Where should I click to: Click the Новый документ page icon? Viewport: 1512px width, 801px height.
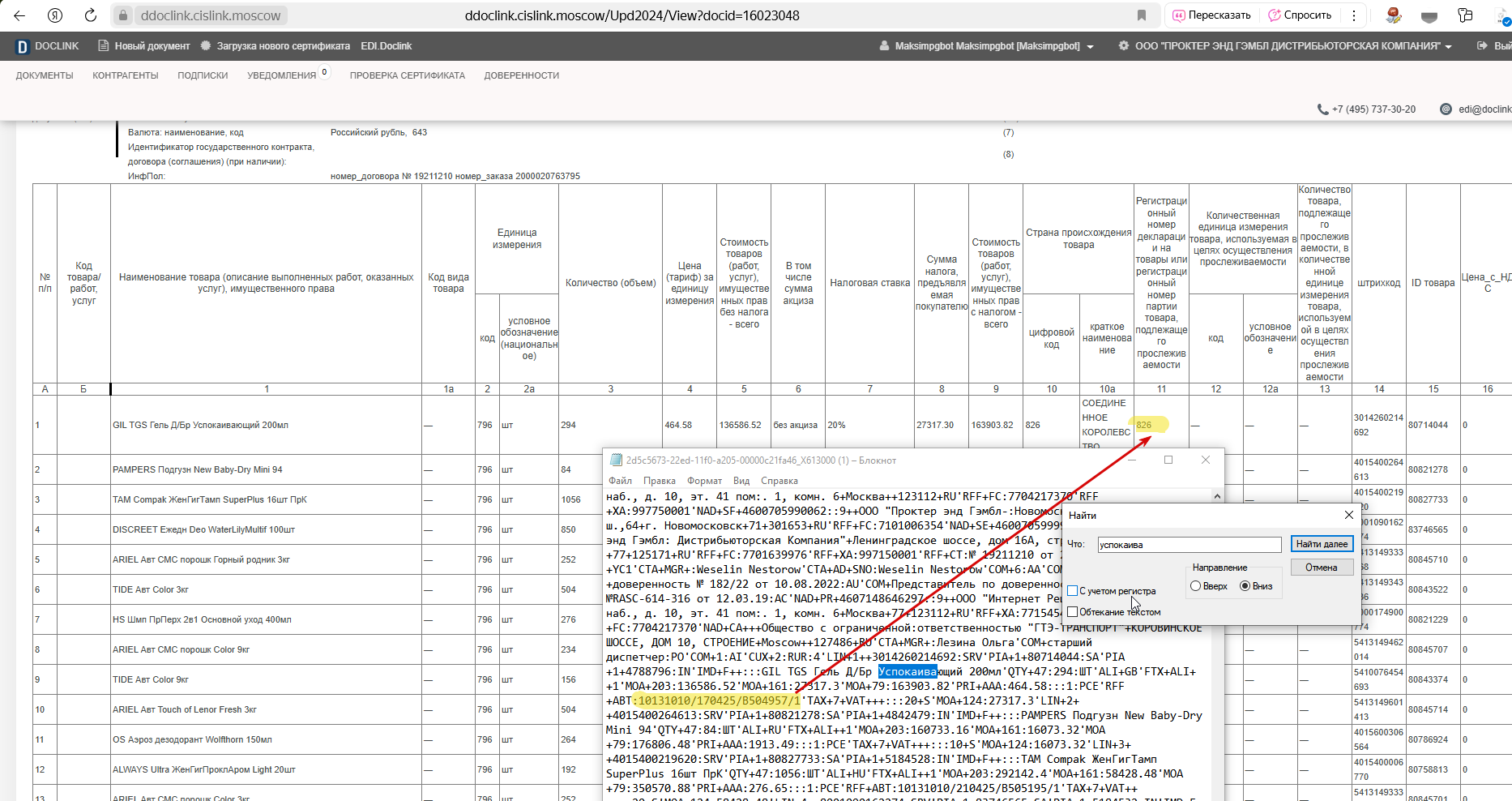(x=104, y=46)
